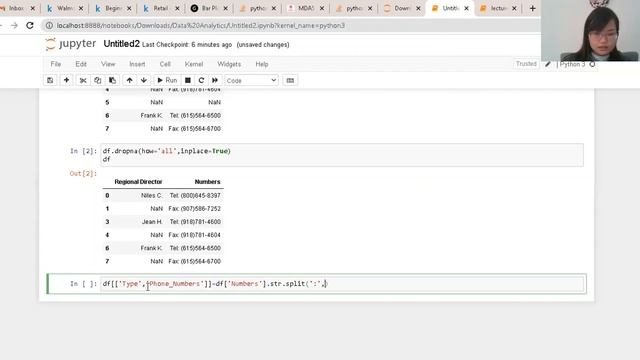Click the In [2] input prompt
Image resolution: width=640 pixels, height=360 pixels.
(83, 151)
